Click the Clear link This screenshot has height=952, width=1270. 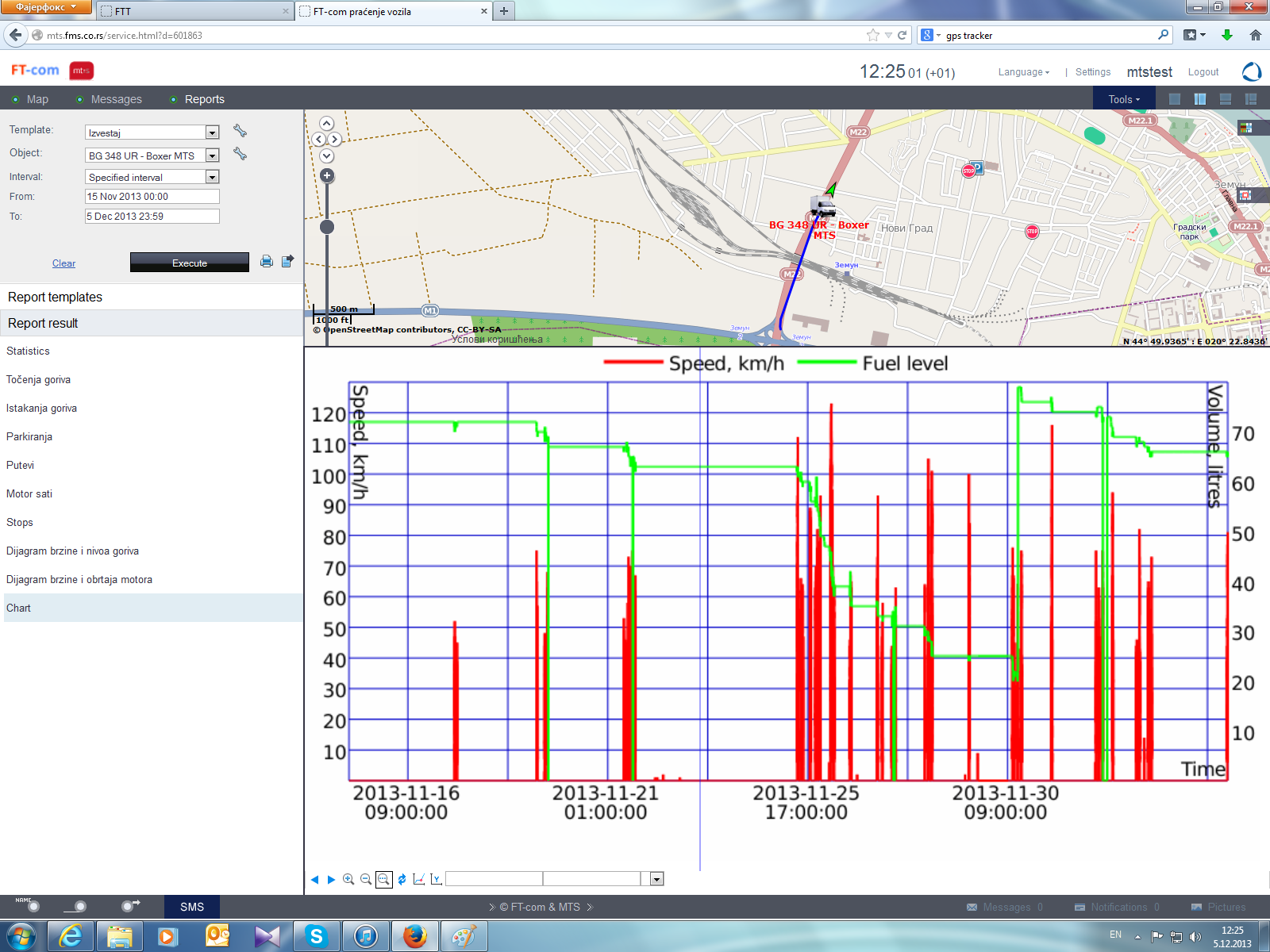[63, 263]
